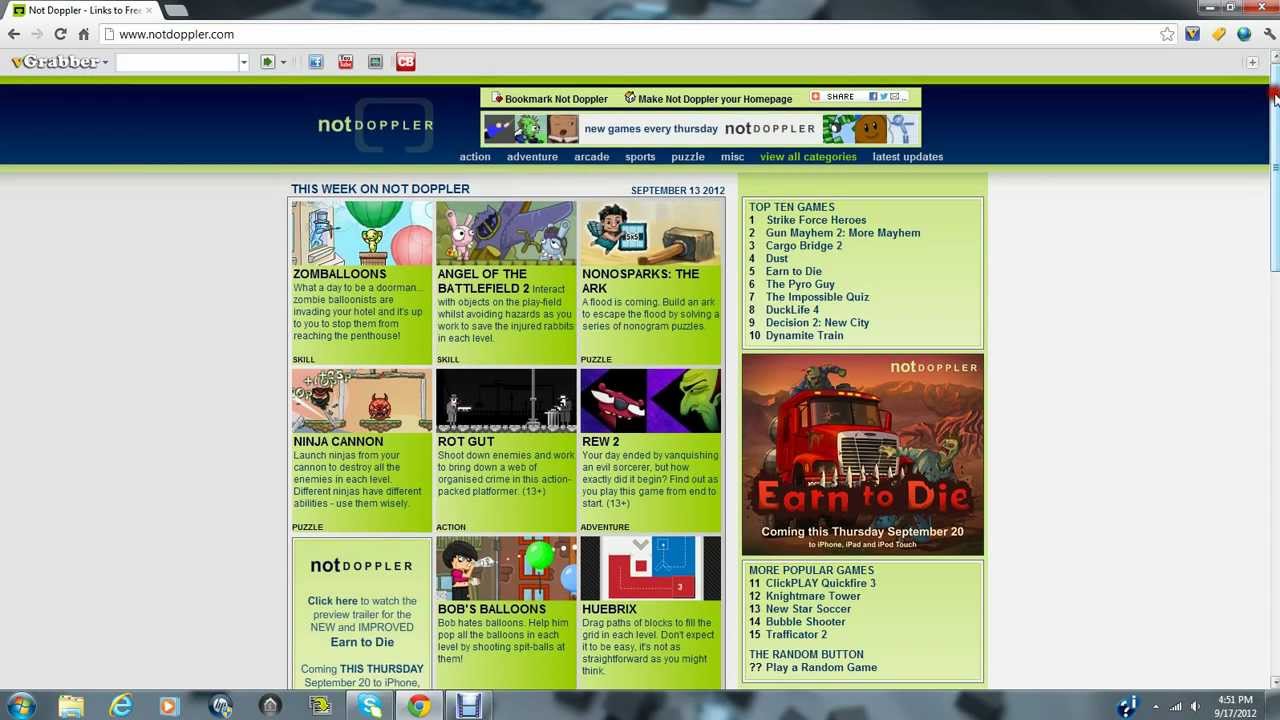Bookmark the page with the star icon
The height and width of the screenshot is (720, 1280).
point(1167,34)
